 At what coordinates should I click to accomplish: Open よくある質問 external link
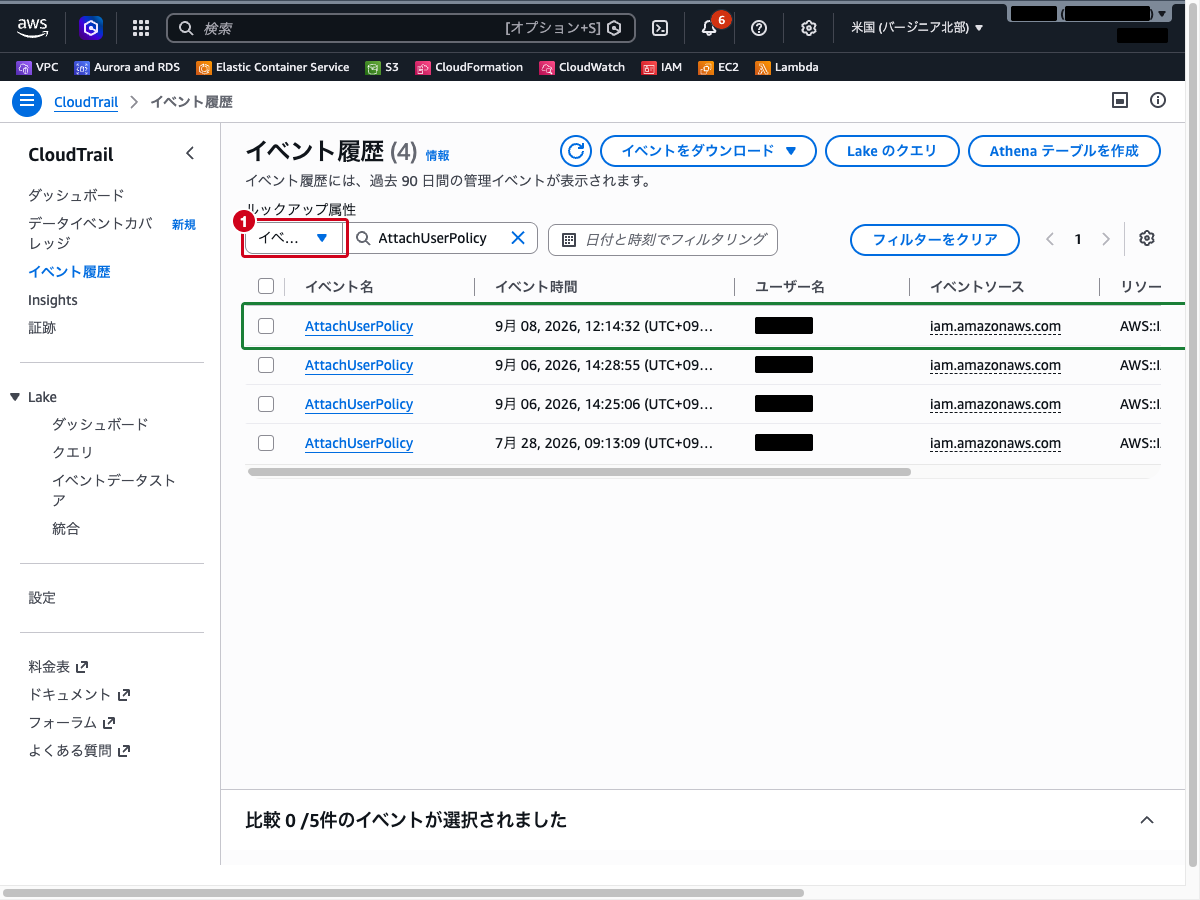79,750
